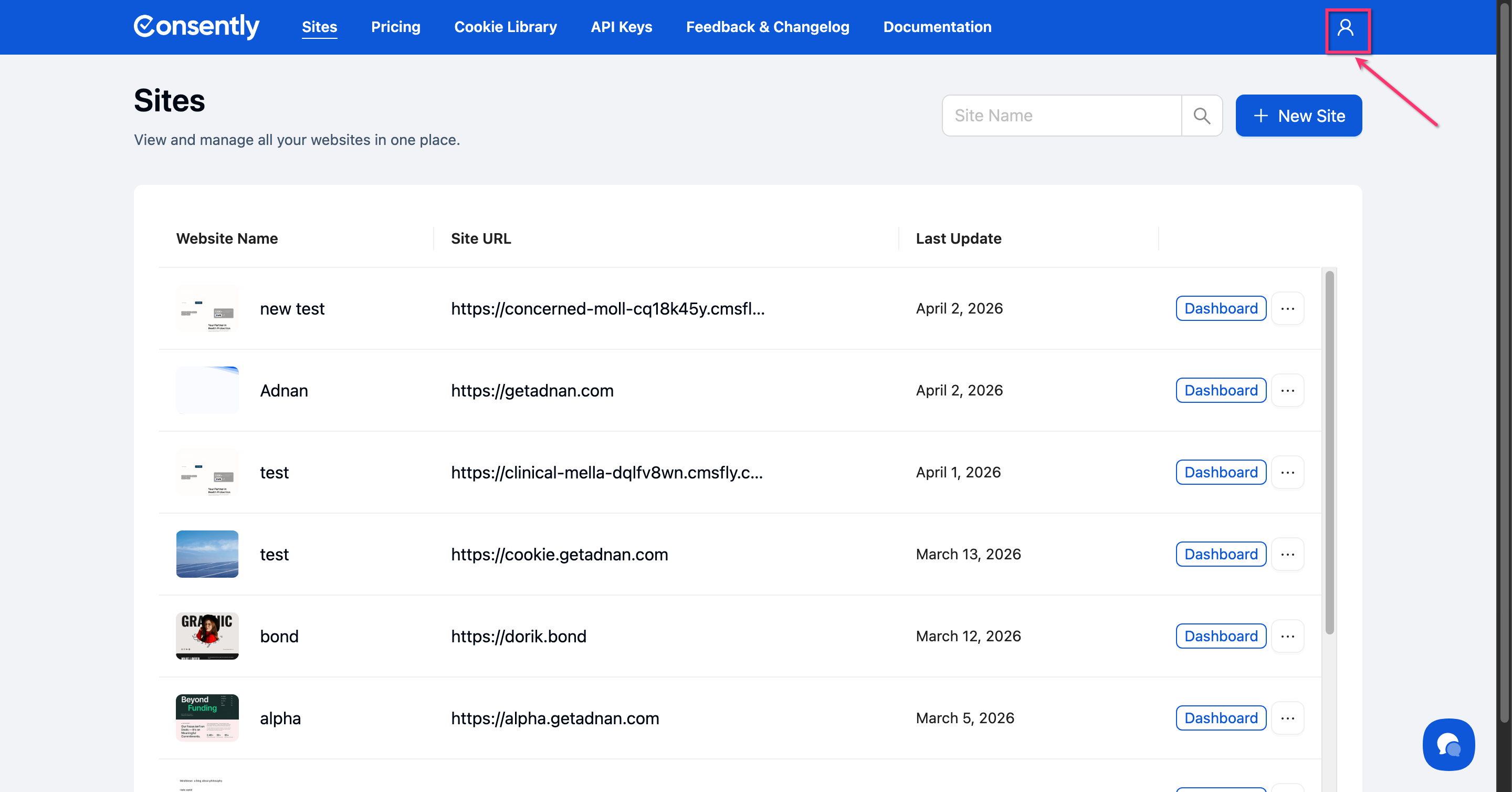This screenshot has width=1512, height=792.
Task: Open ellipsis menu for clinical-mella test site
Action: click(x=1287, y=472)
